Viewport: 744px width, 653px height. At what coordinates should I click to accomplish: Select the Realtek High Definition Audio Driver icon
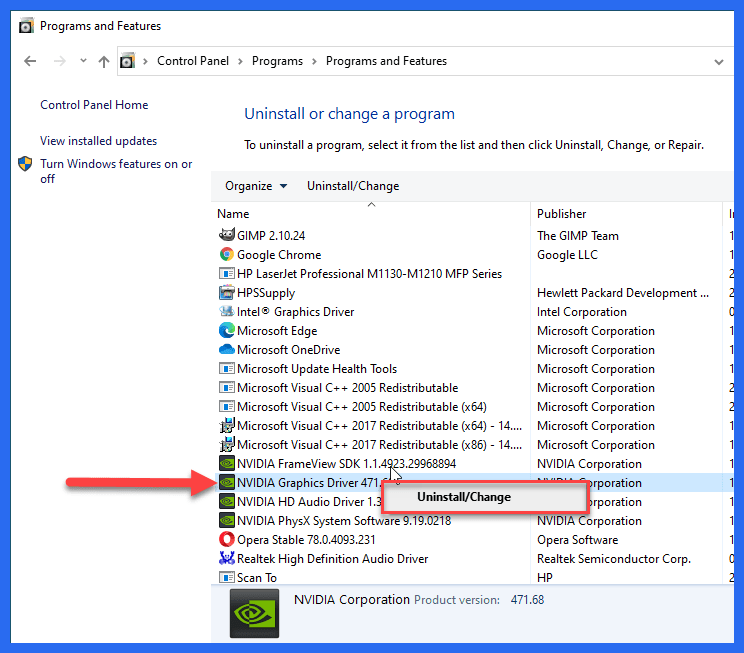click(227, 559)
